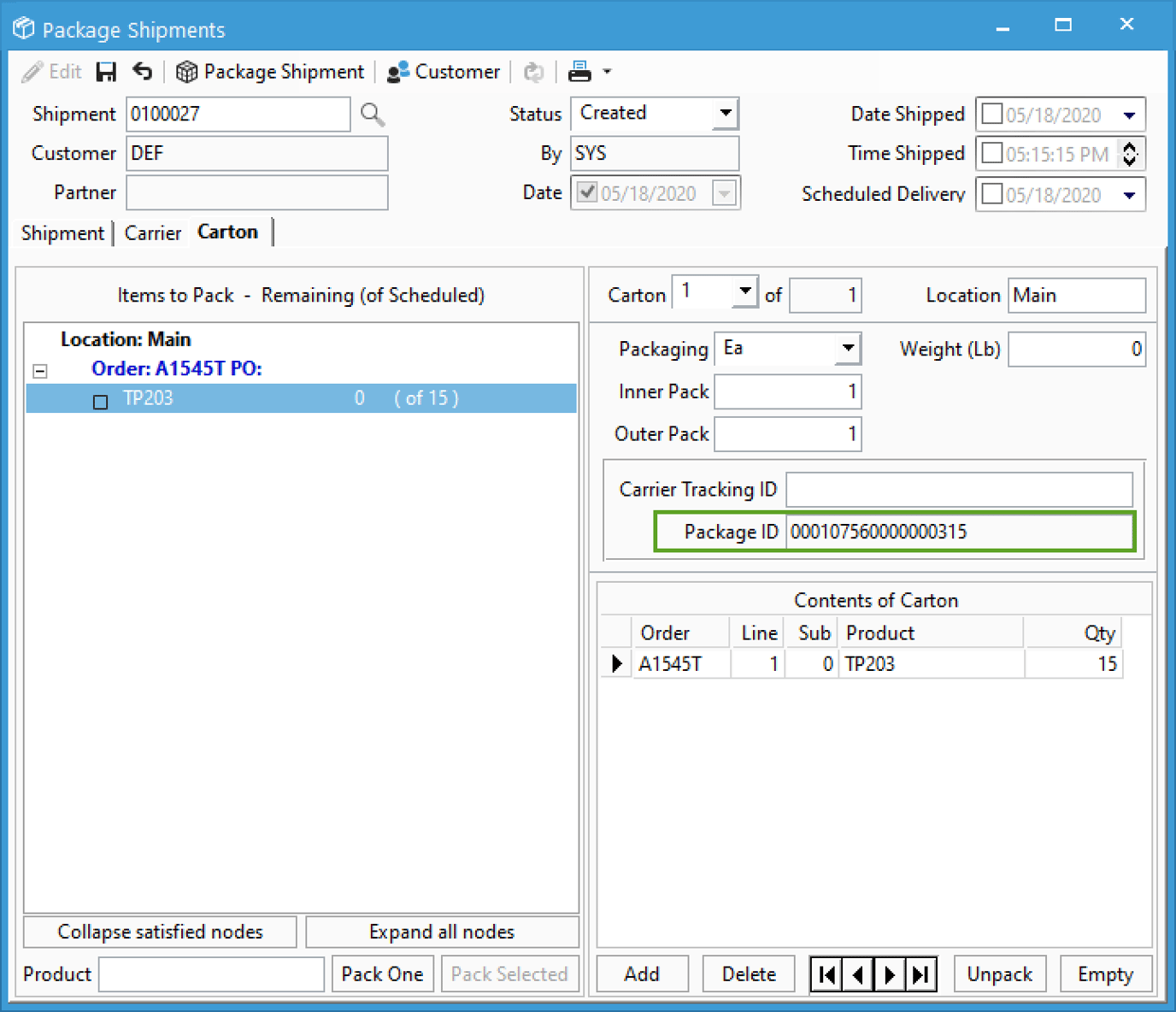Click the refresh icon
Screen dimensions: 1176x1012
533,72
